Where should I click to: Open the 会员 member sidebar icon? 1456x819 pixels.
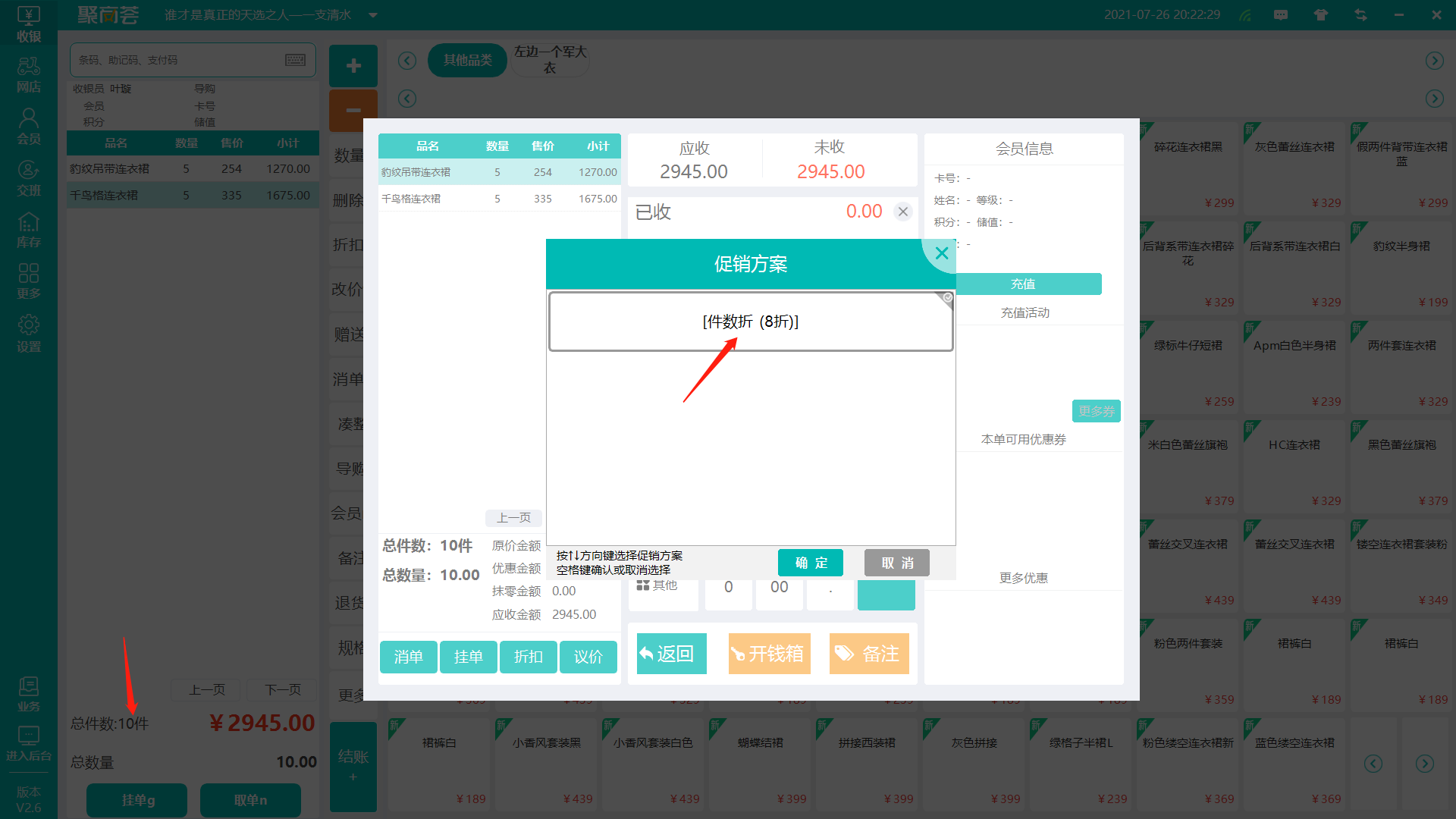pos(29,127)
